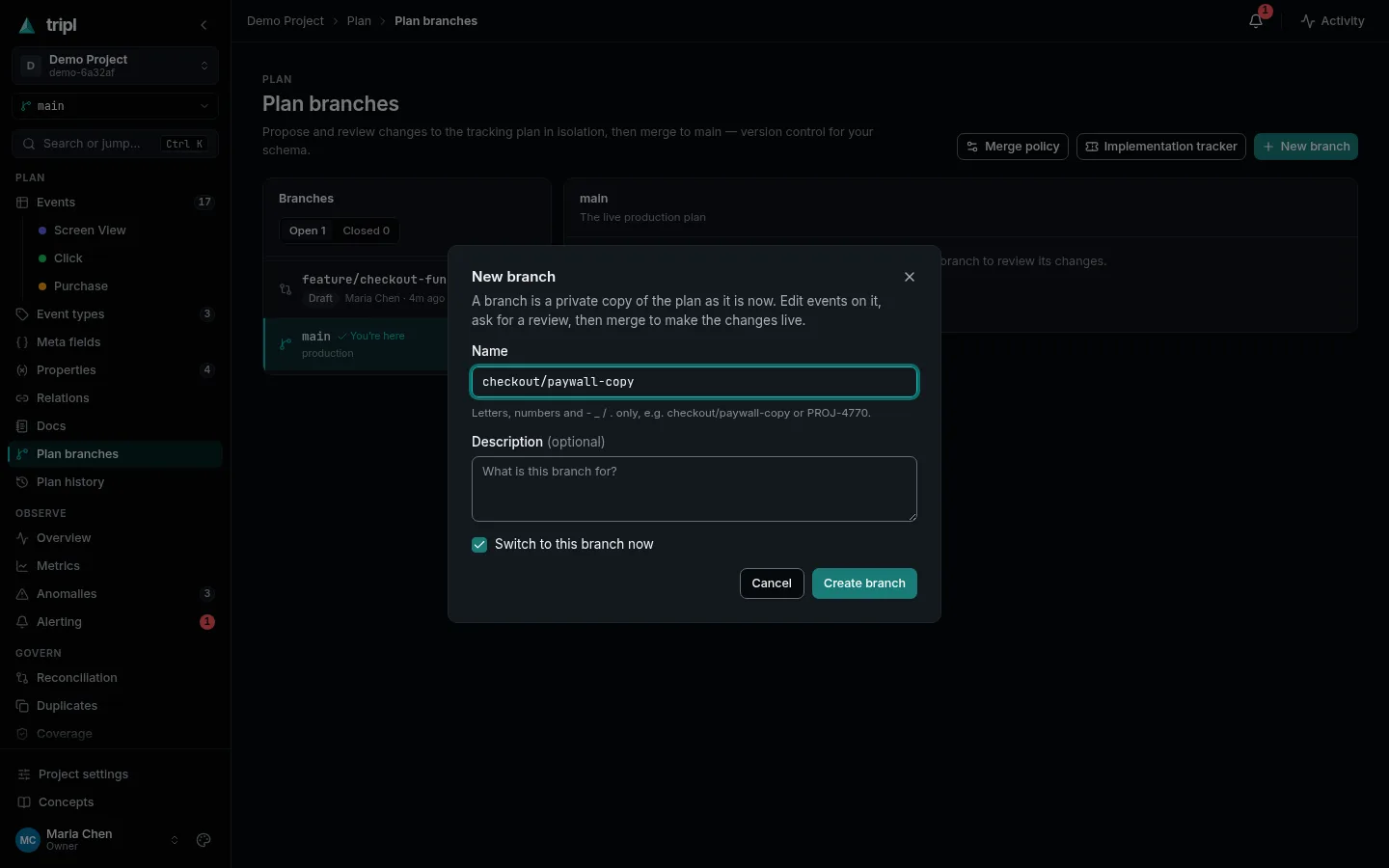The image size is (1389, 868).
Task: Open Plan history in the sidebar
Action: click(x=116, y=482)
